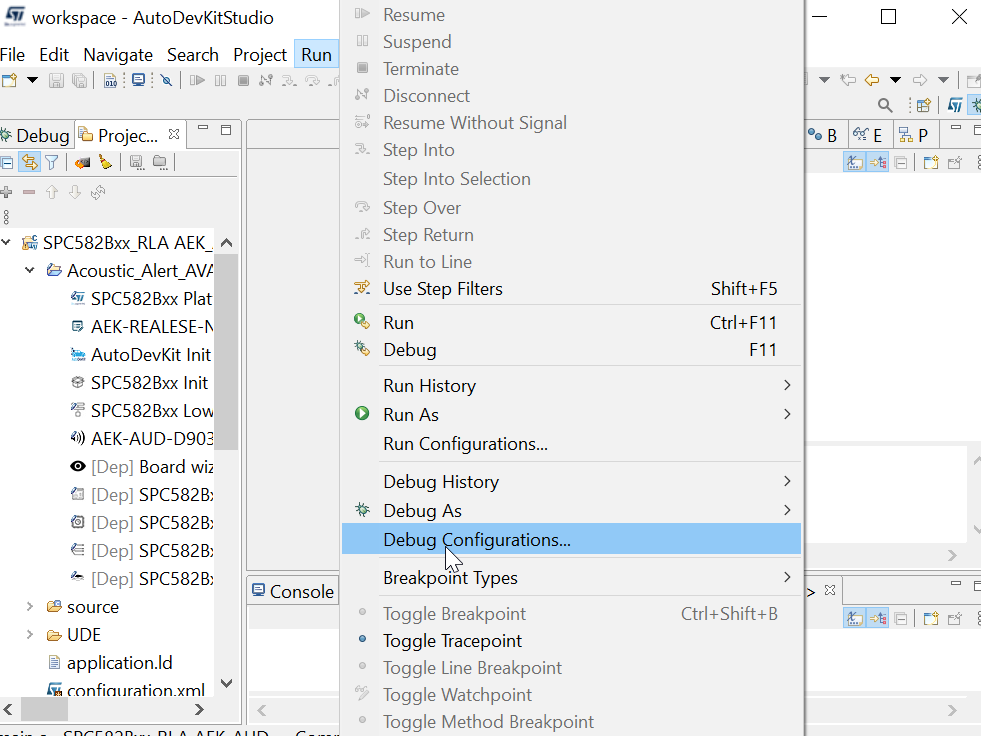
Task: Click Collapse All in Project Explorer
Action: point(7,163)
